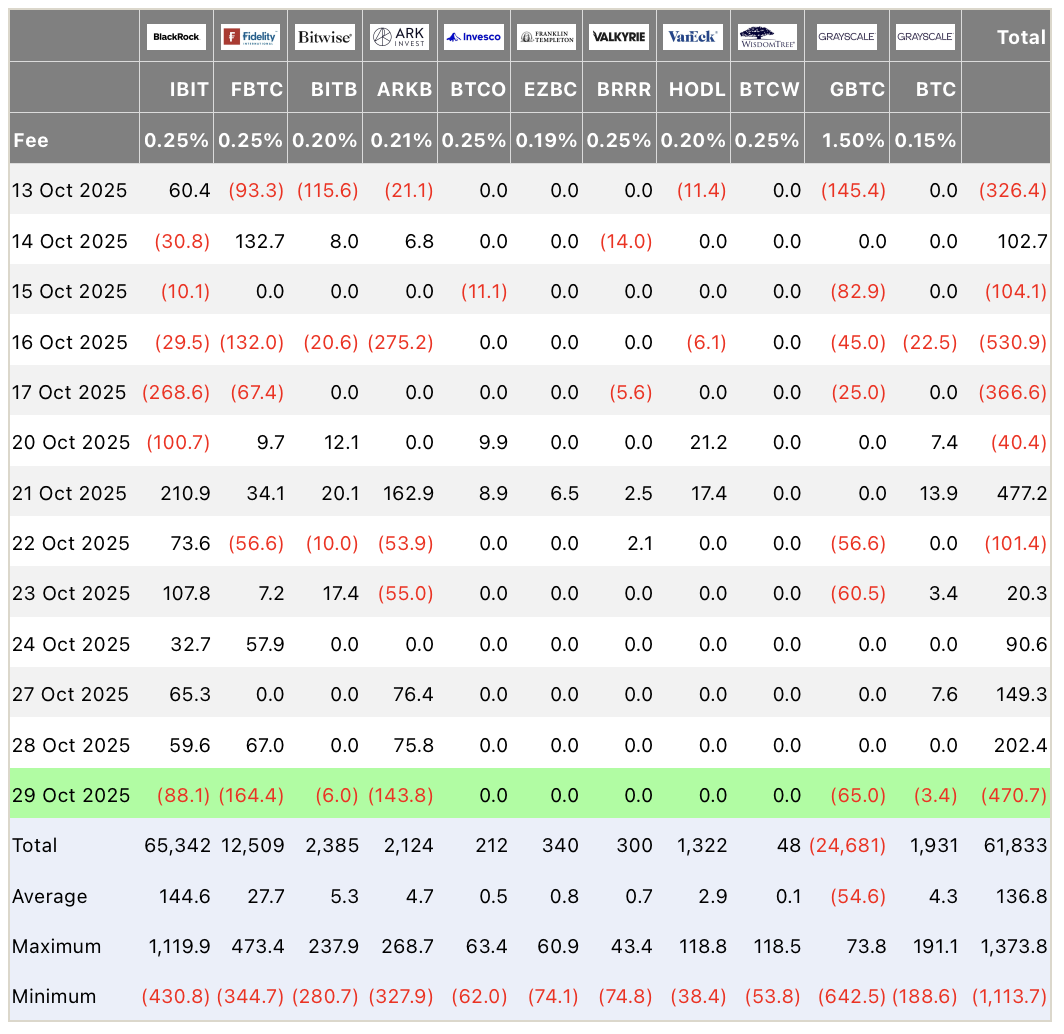Click the ARK Invest logo
1064x1034 pixels.
coord(399,37)
